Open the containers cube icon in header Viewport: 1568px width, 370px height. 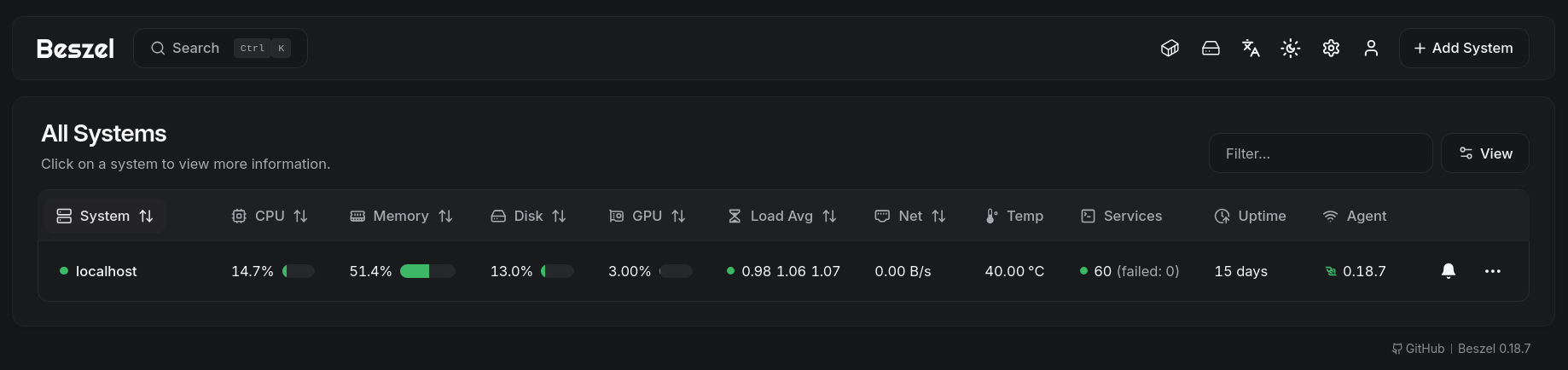pos(1170,49)
